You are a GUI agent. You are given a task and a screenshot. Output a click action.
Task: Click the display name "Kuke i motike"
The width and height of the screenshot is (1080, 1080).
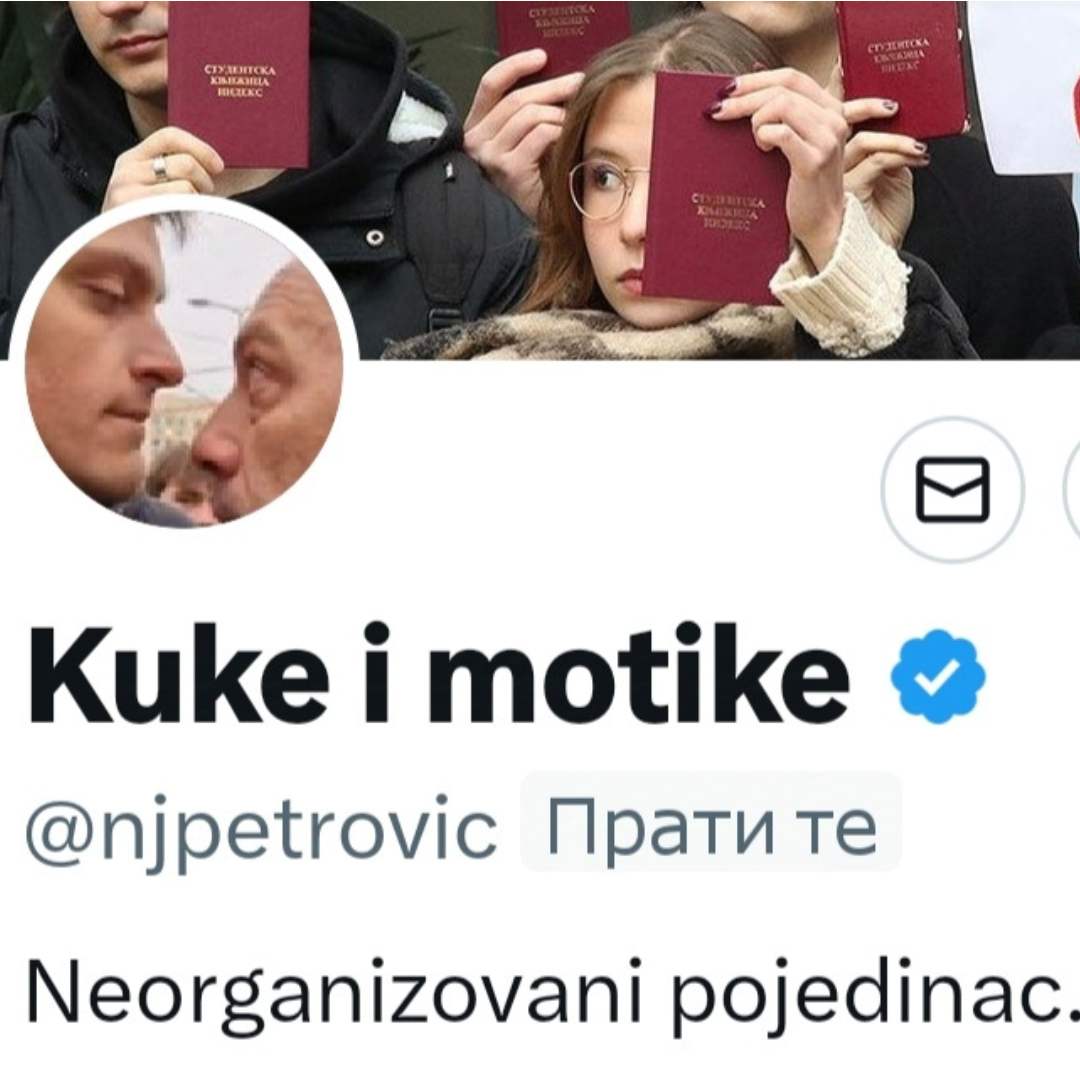click(438, 674)
